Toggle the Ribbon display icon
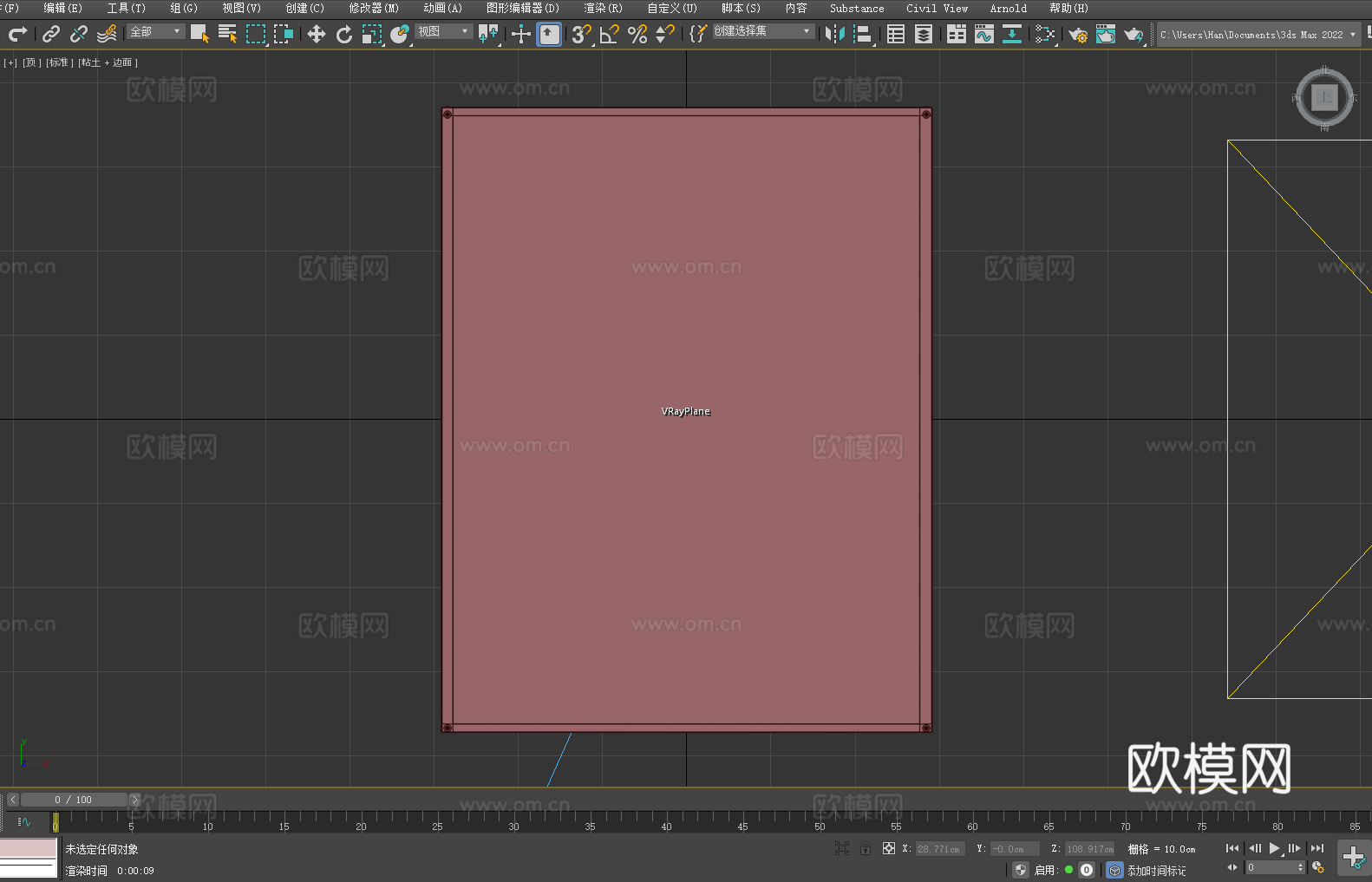 coord(957,34)
